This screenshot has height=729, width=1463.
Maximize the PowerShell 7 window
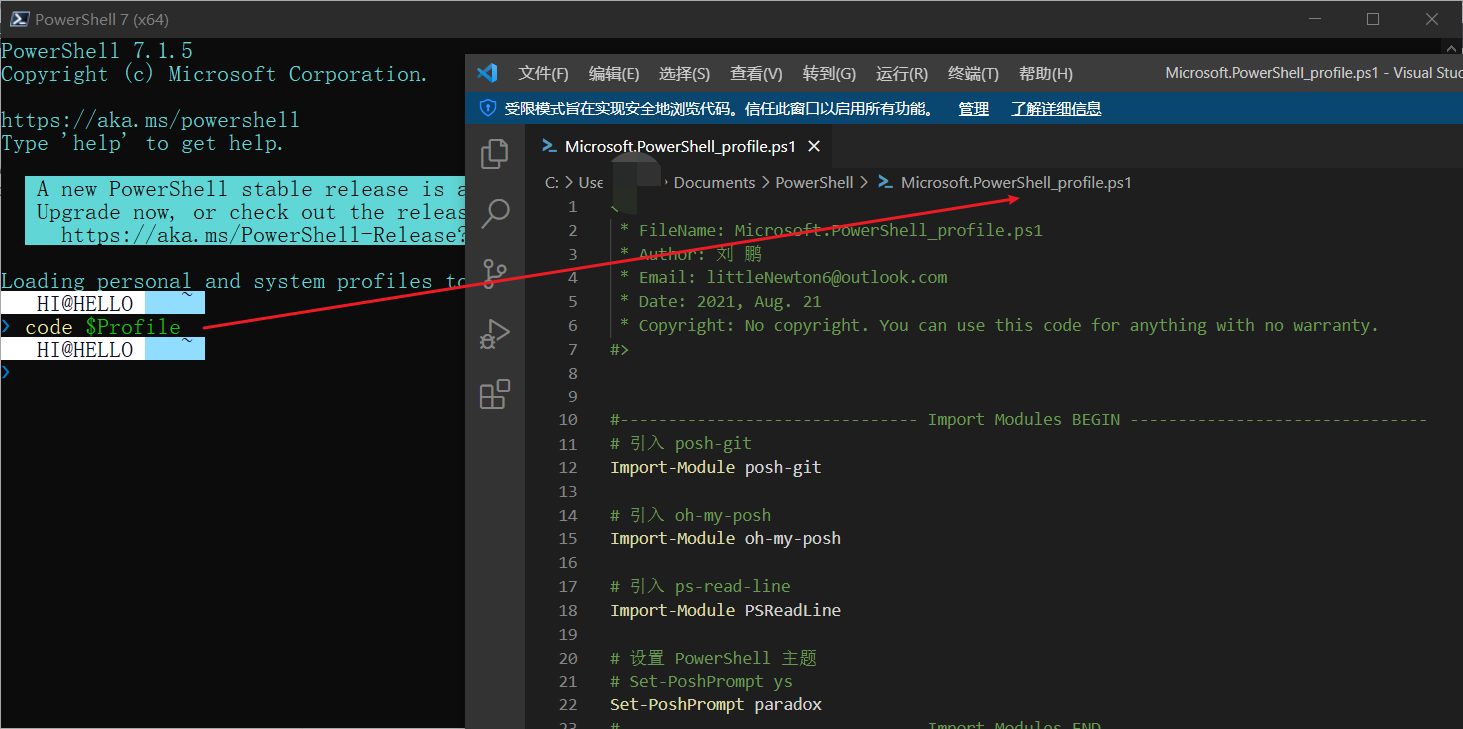click(1373, 19)
